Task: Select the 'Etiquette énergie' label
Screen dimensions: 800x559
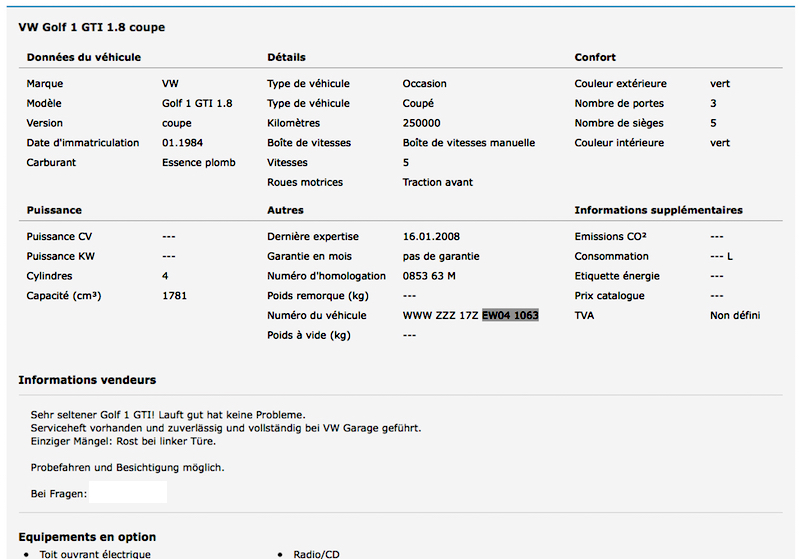Action: [617, 276]
